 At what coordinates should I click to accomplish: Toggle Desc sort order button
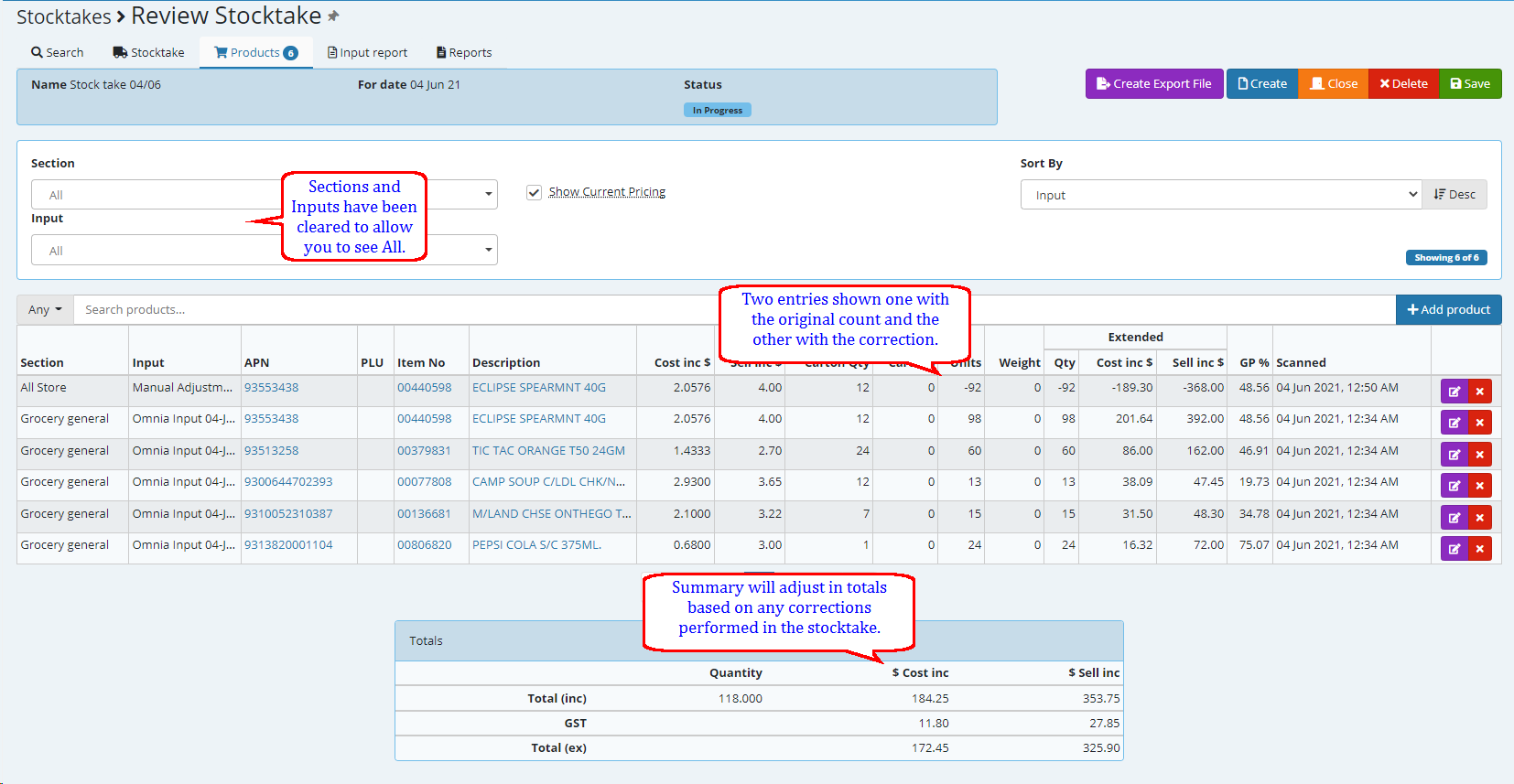[1455, 195]
